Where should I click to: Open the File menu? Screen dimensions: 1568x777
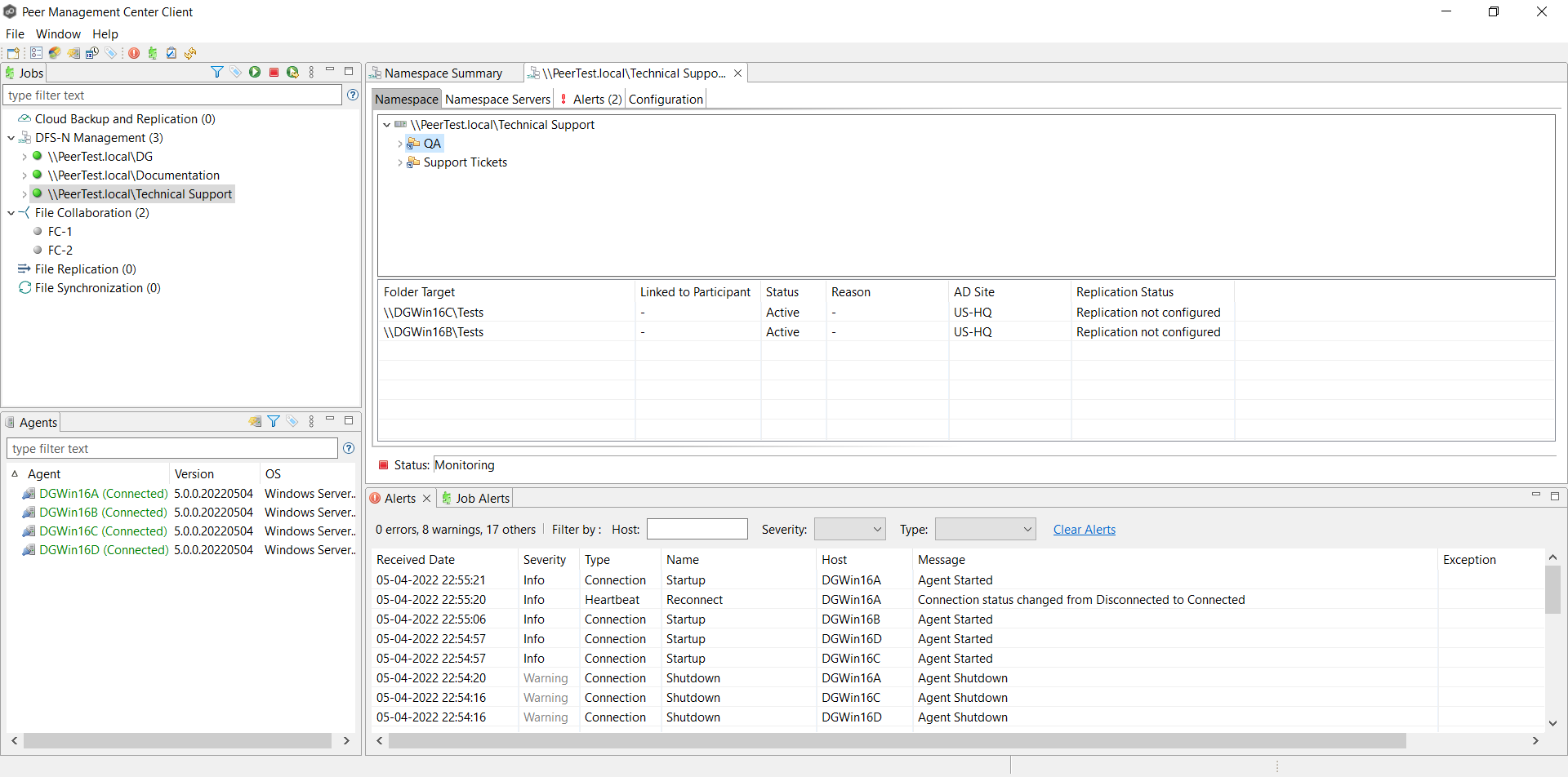[x=15, y=33]
